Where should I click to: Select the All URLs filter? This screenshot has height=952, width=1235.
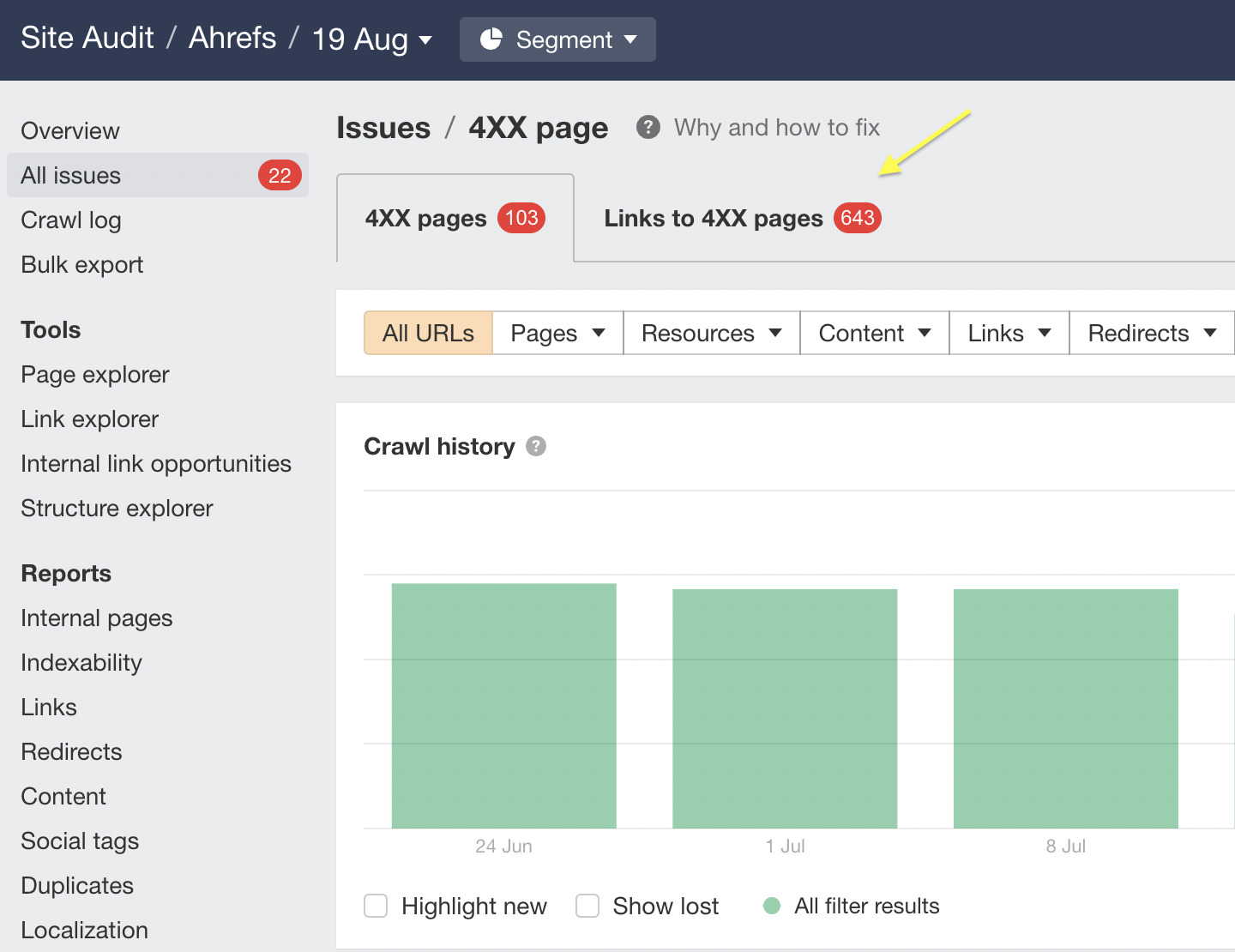[x=427, y=333]
